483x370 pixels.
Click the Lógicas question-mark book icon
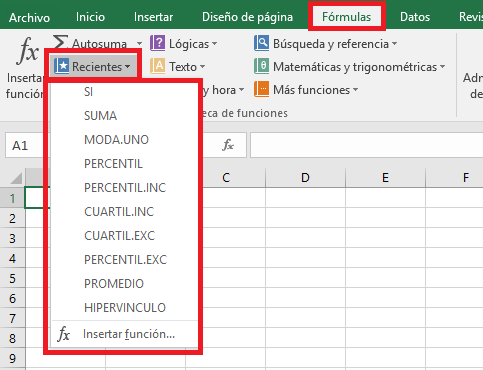[x=157, y=43]
